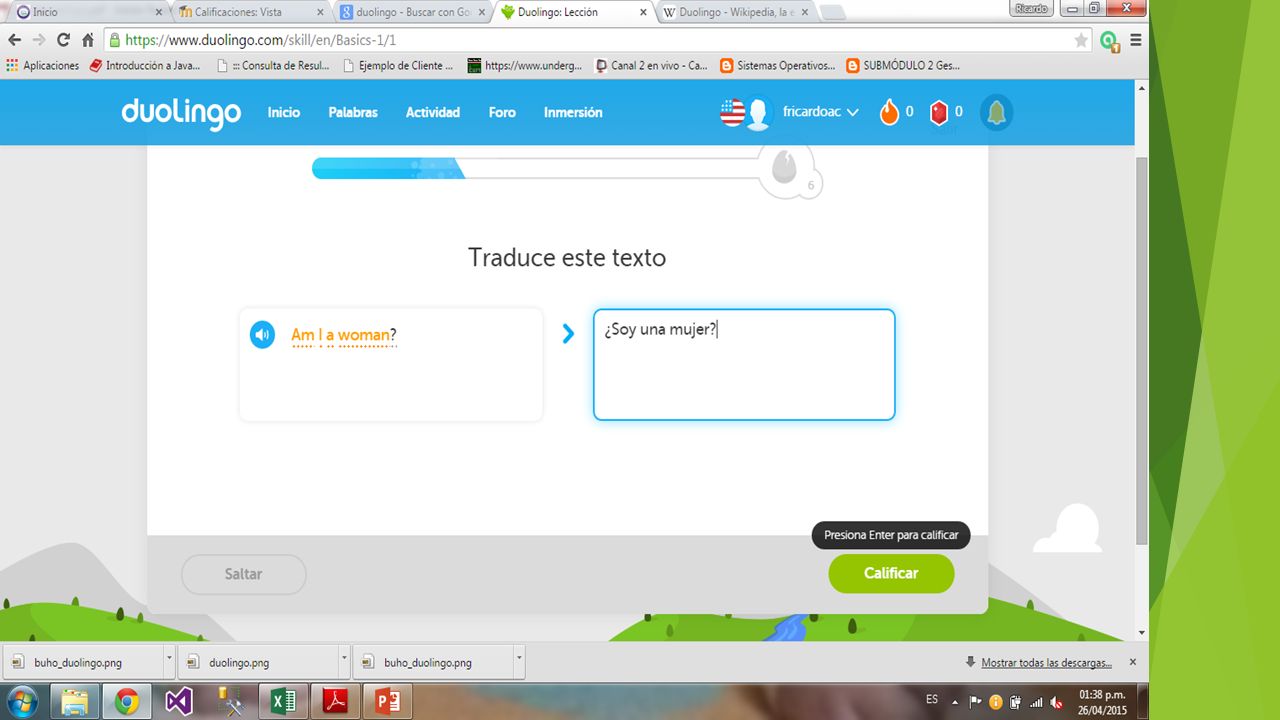Open SUBMÓDULO 2 Ges... bookmark
Image resolution: width=1280 pixels, height=720 pixels.
tap(902, 65)
